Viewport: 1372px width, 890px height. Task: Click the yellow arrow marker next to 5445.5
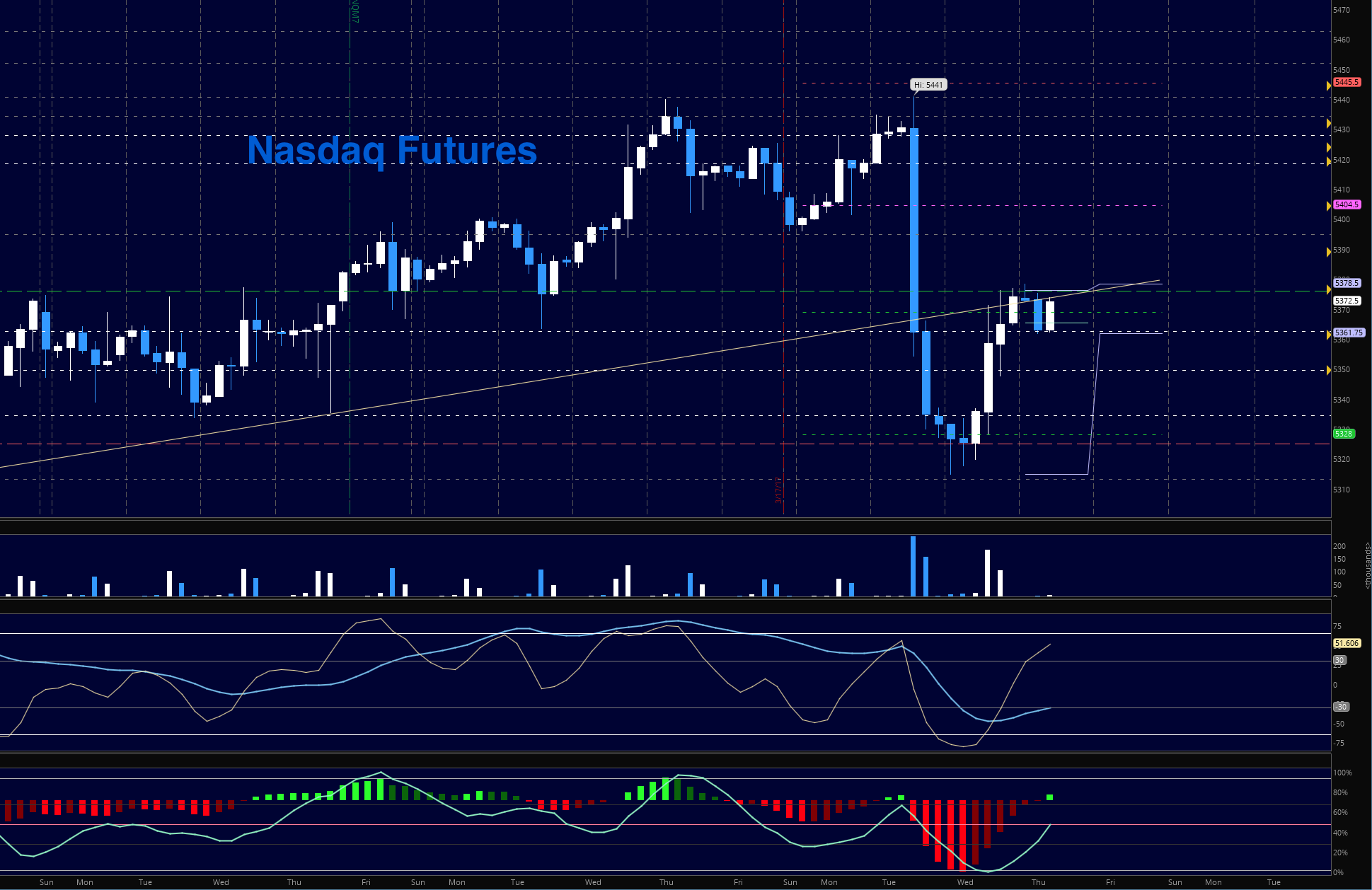(x=1328, y=86)
